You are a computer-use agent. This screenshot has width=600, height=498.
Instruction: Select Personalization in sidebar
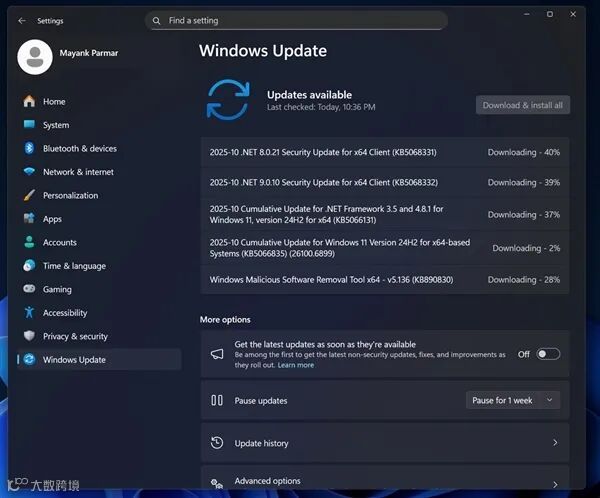[x=71, y=195]
